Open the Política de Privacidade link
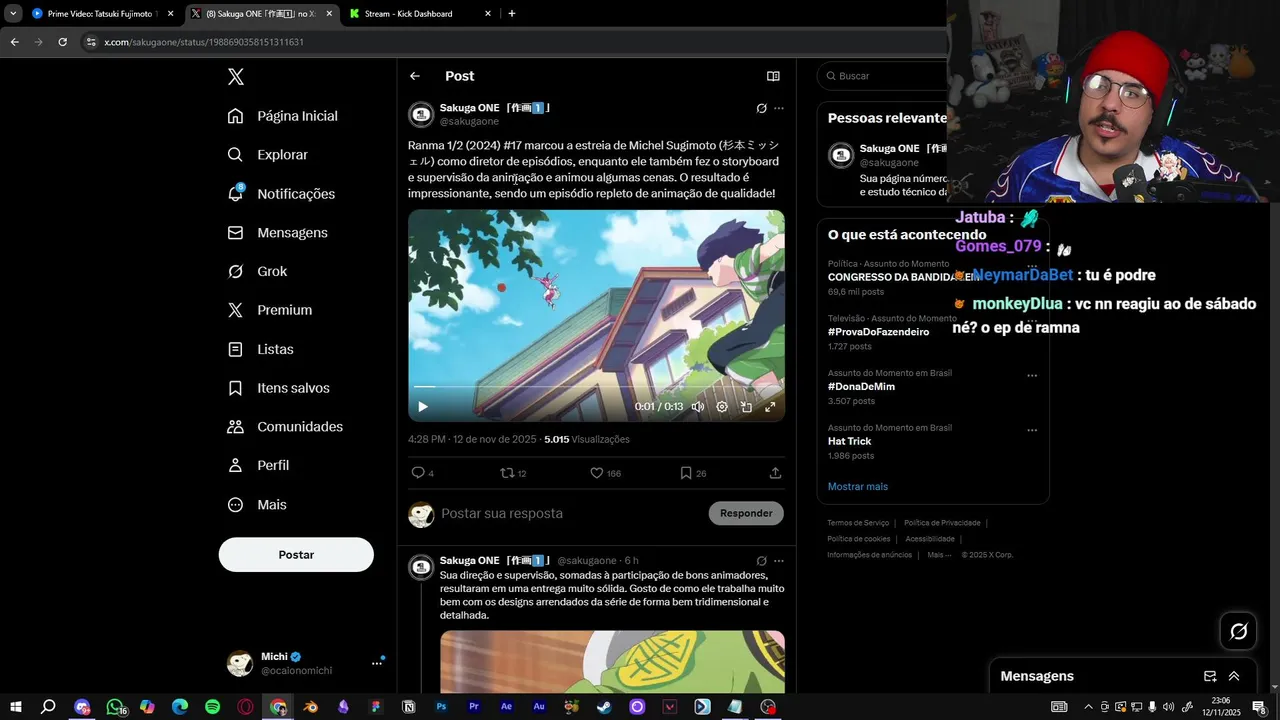This screenshot has width=1280, height=720. 942,523
